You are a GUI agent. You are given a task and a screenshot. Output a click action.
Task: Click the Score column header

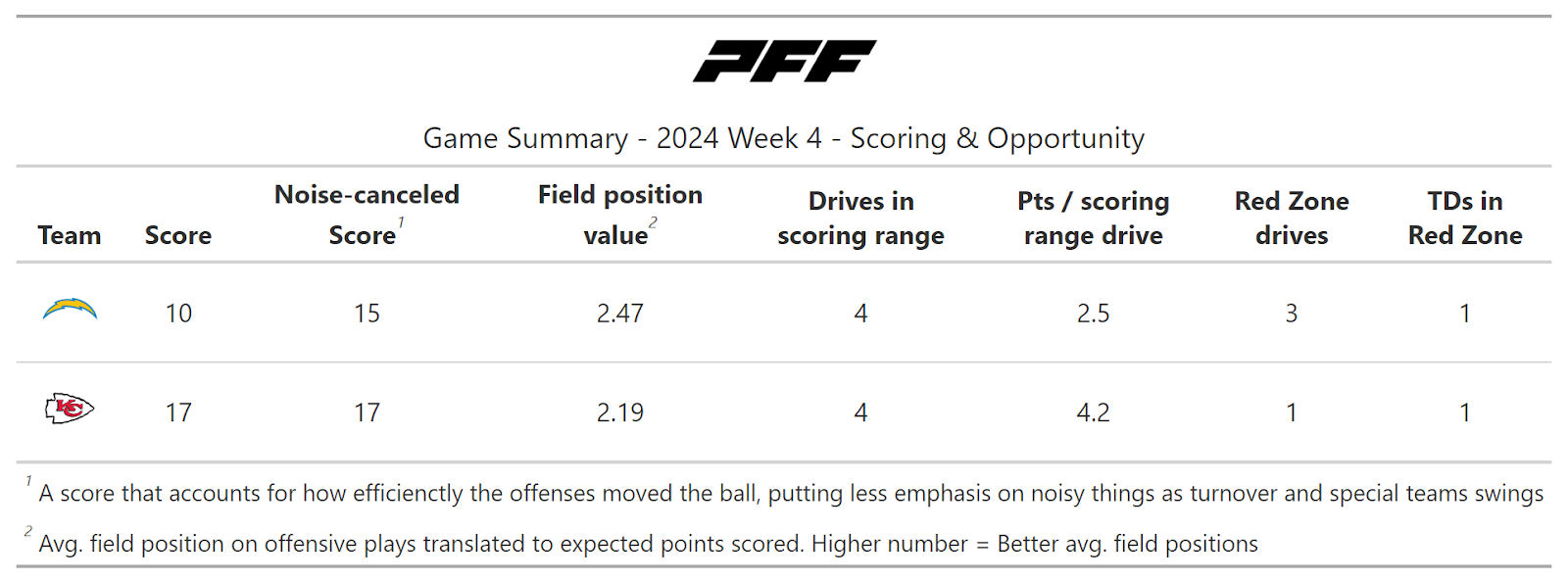pyautogui.click(x=178, y=235)
